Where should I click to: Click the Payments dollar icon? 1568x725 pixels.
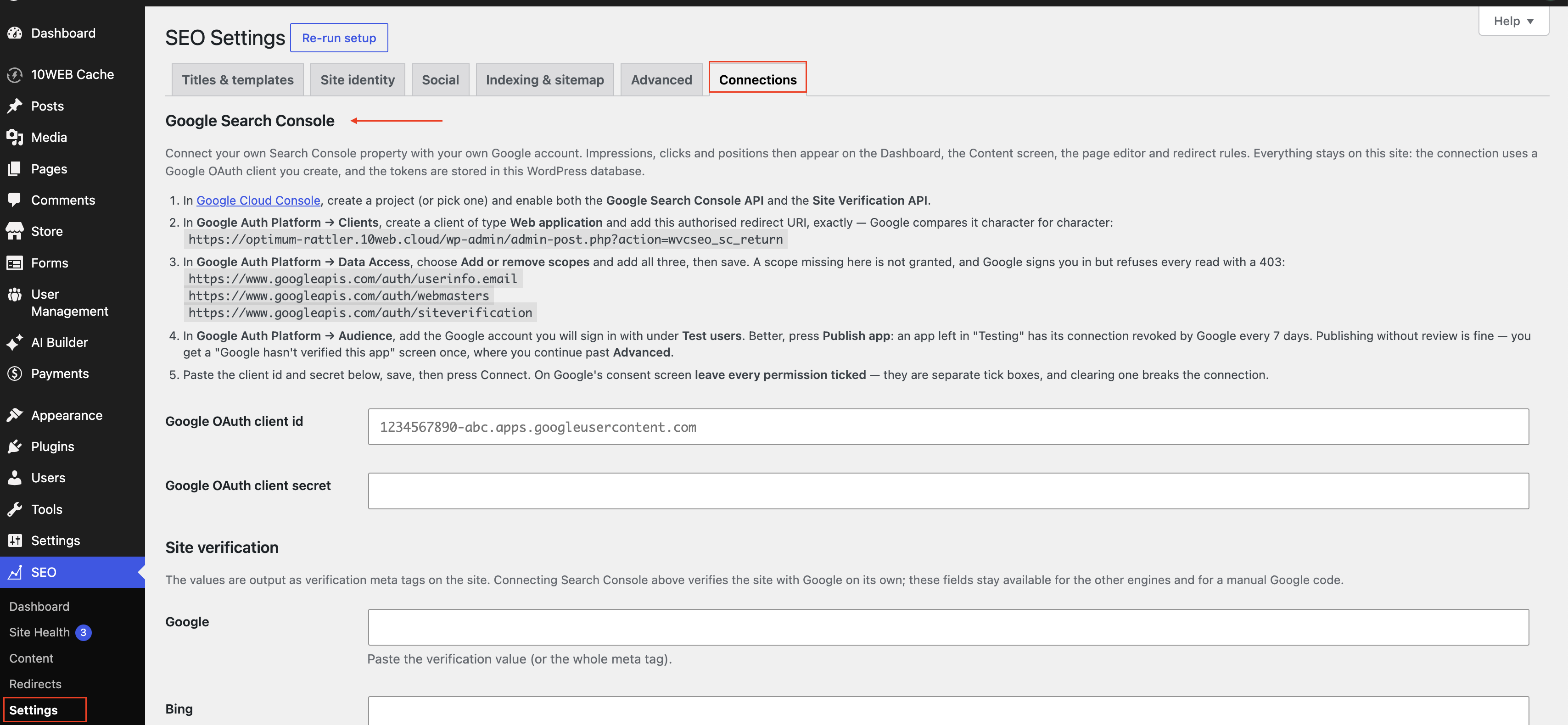(x=15, y=374)
